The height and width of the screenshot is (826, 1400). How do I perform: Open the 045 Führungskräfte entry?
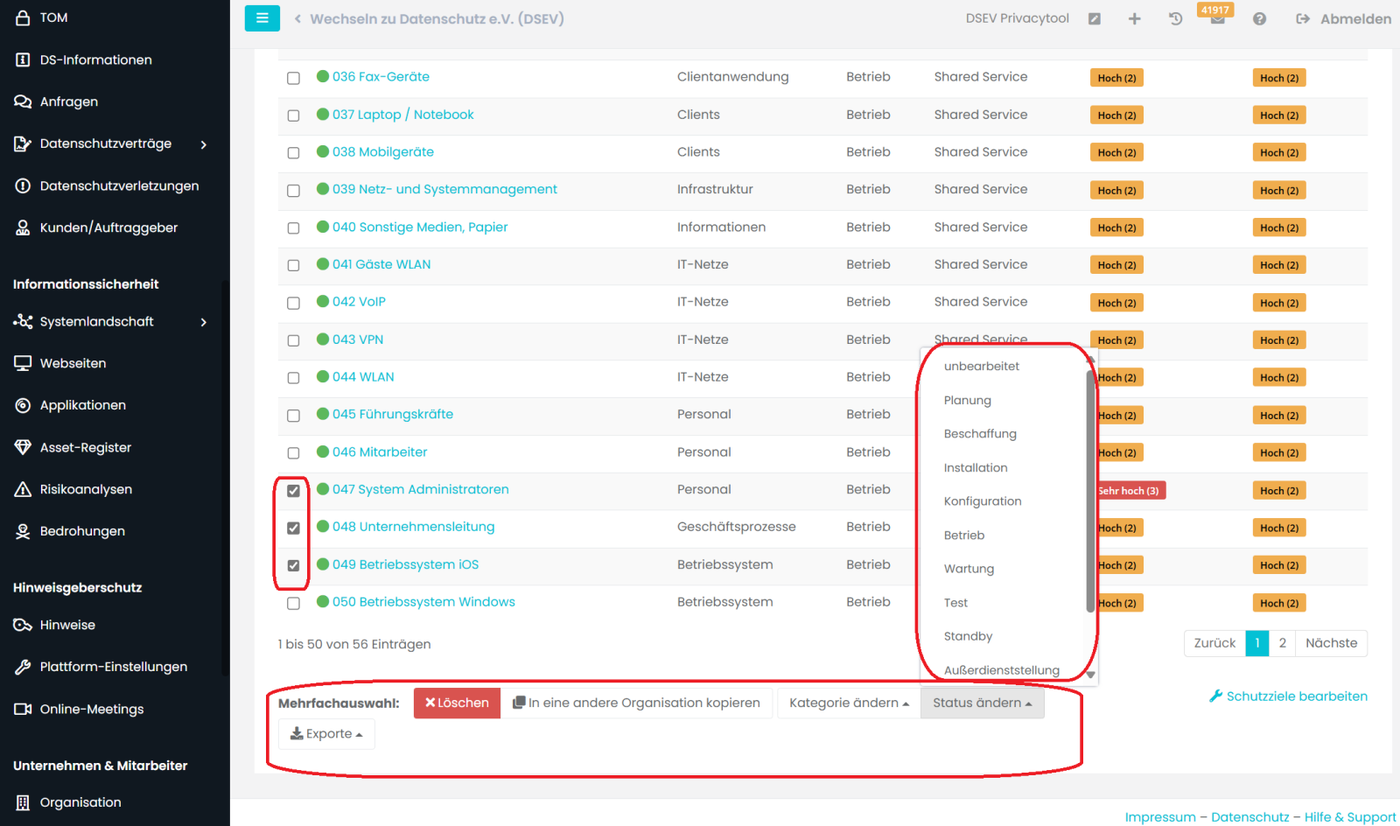point(393,414)
